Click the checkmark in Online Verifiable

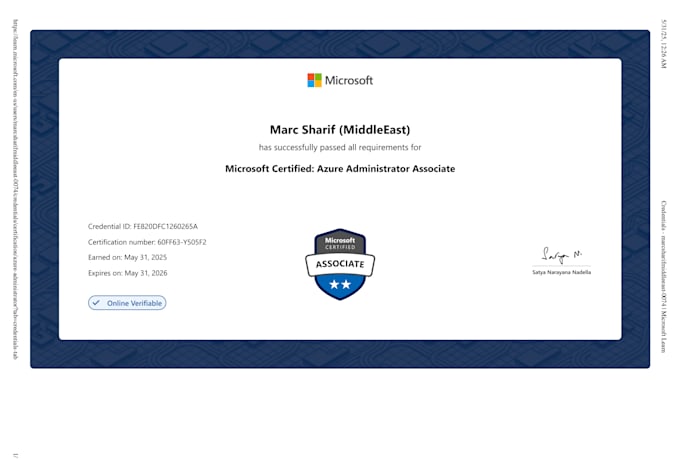click(96, 303)
